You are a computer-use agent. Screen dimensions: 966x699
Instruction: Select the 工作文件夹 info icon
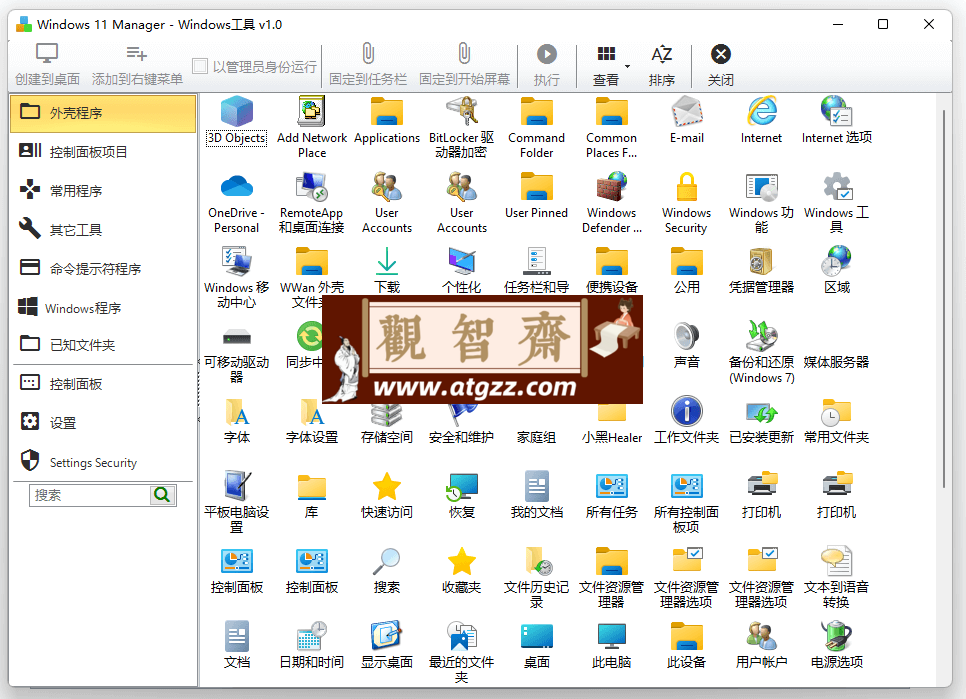click(x=686, y=411)
